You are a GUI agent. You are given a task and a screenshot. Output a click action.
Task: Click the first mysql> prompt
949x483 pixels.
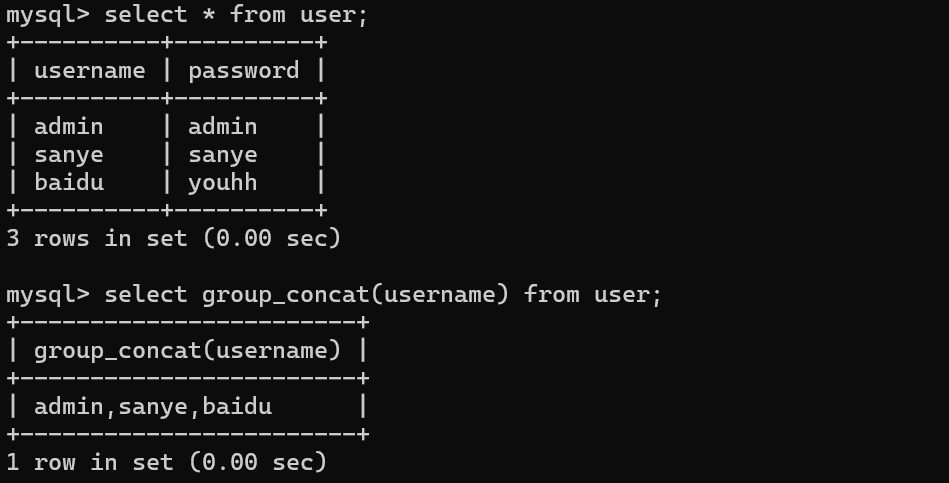pos(47,15)
